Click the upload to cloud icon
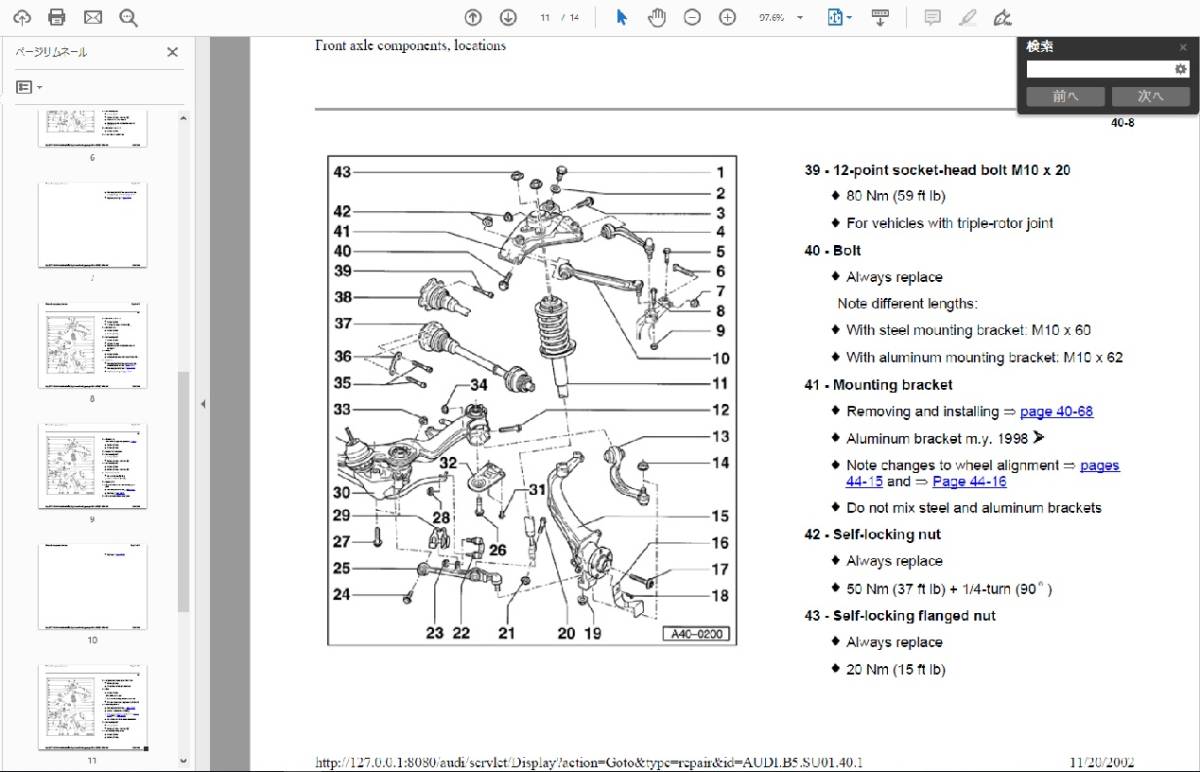 [22, 17]
